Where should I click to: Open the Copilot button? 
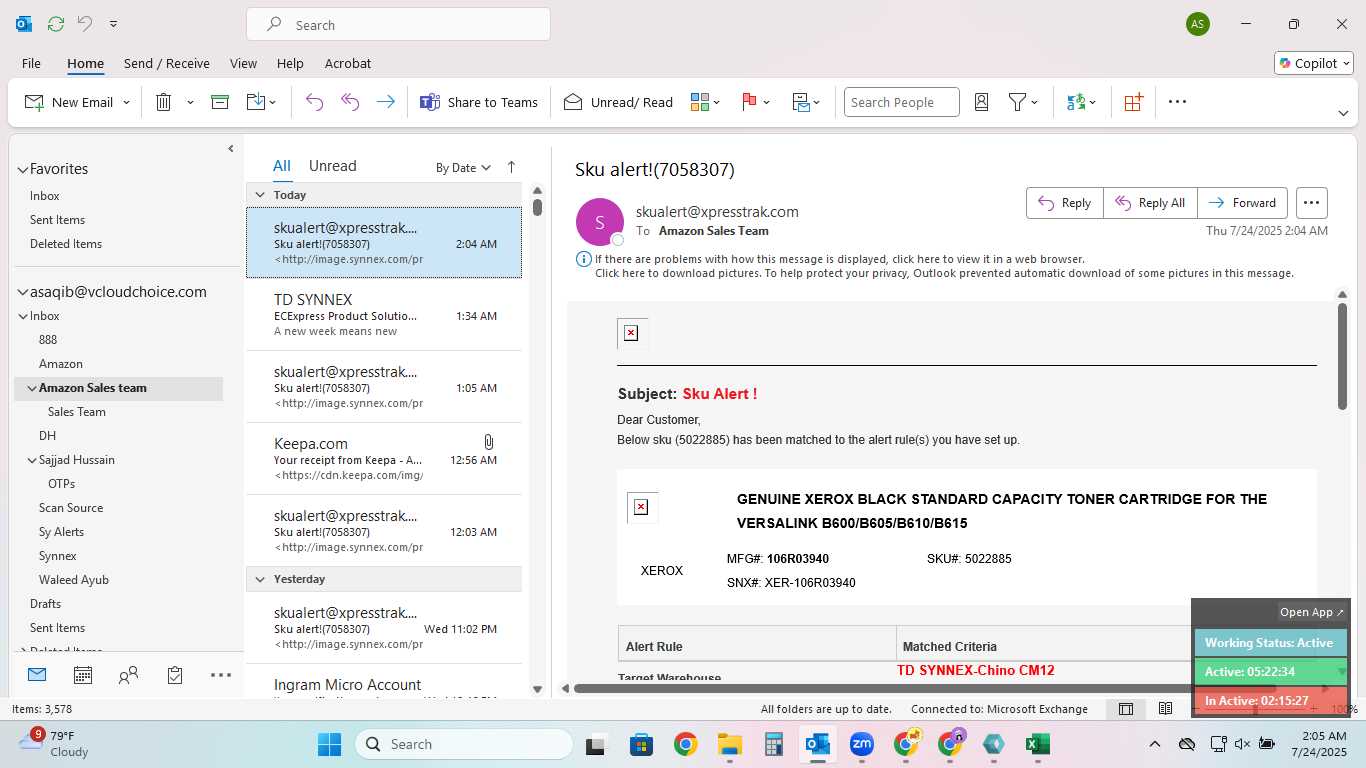click(x=1314, y=63)
